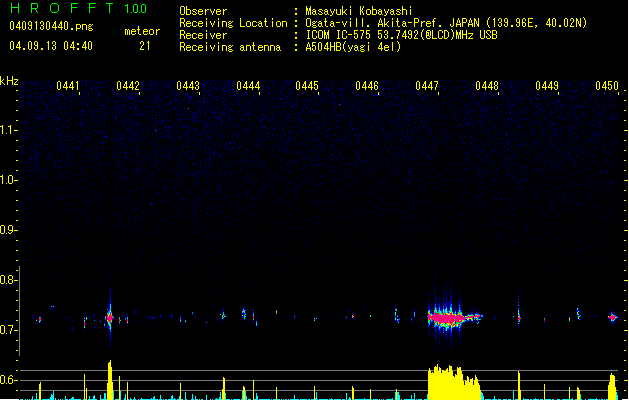Click the meteor count value 21
Image resolution: width=629 pixels, height=400 pixels.
[x=145, y=46]
